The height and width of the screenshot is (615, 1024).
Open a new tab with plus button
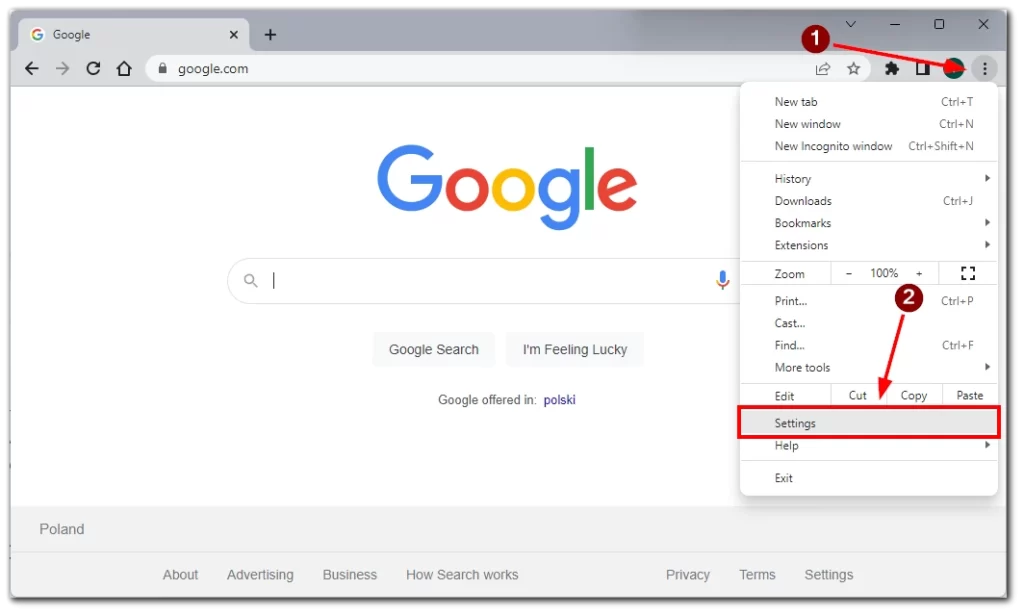pyautogui.click(x=270, y=35)
